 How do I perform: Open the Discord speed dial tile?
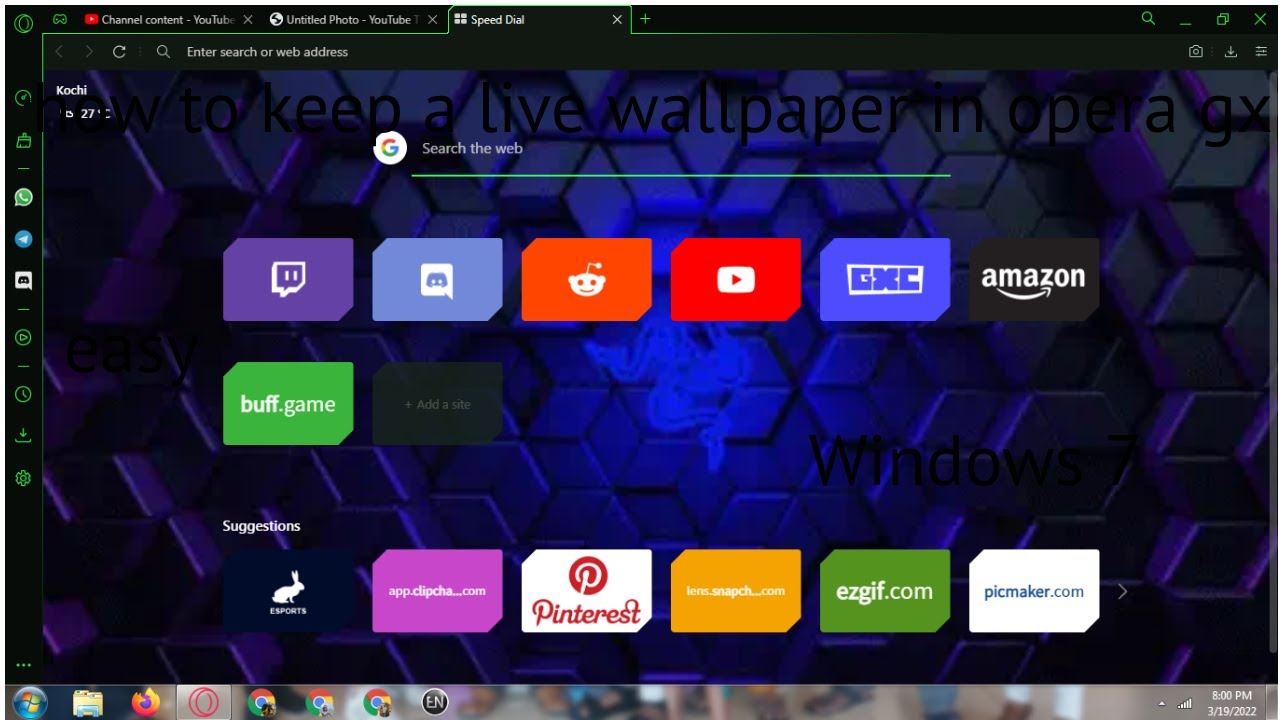pos(437,280)
